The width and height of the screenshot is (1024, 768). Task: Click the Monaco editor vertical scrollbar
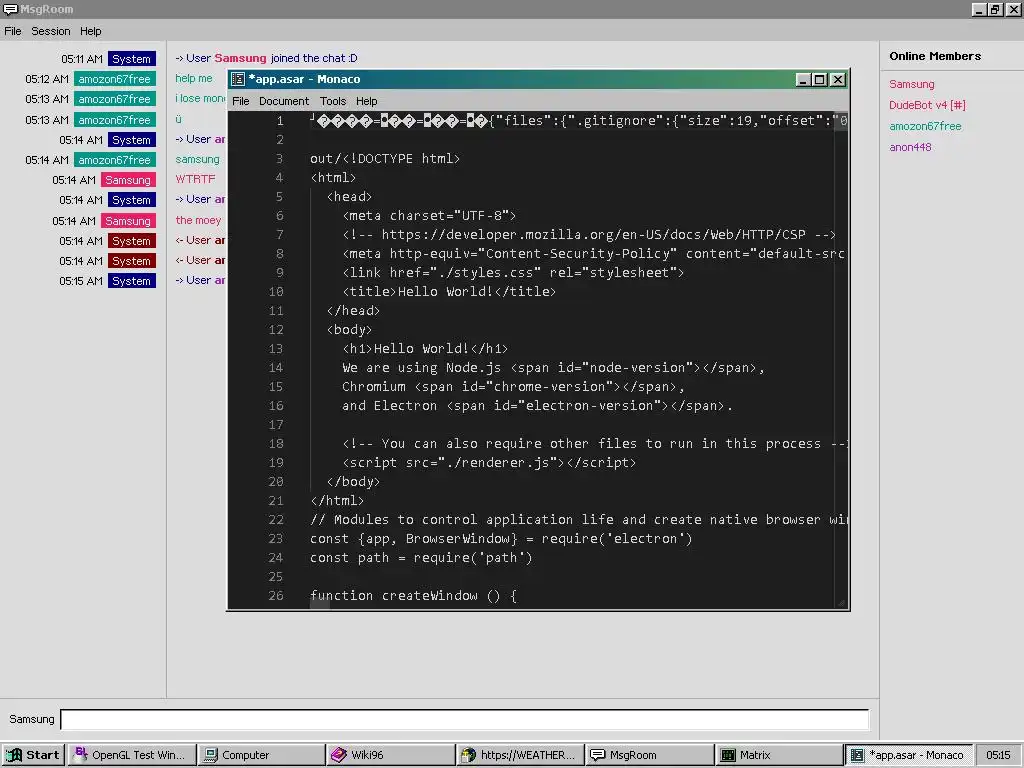pyautogui.click(x=841, y=359)
